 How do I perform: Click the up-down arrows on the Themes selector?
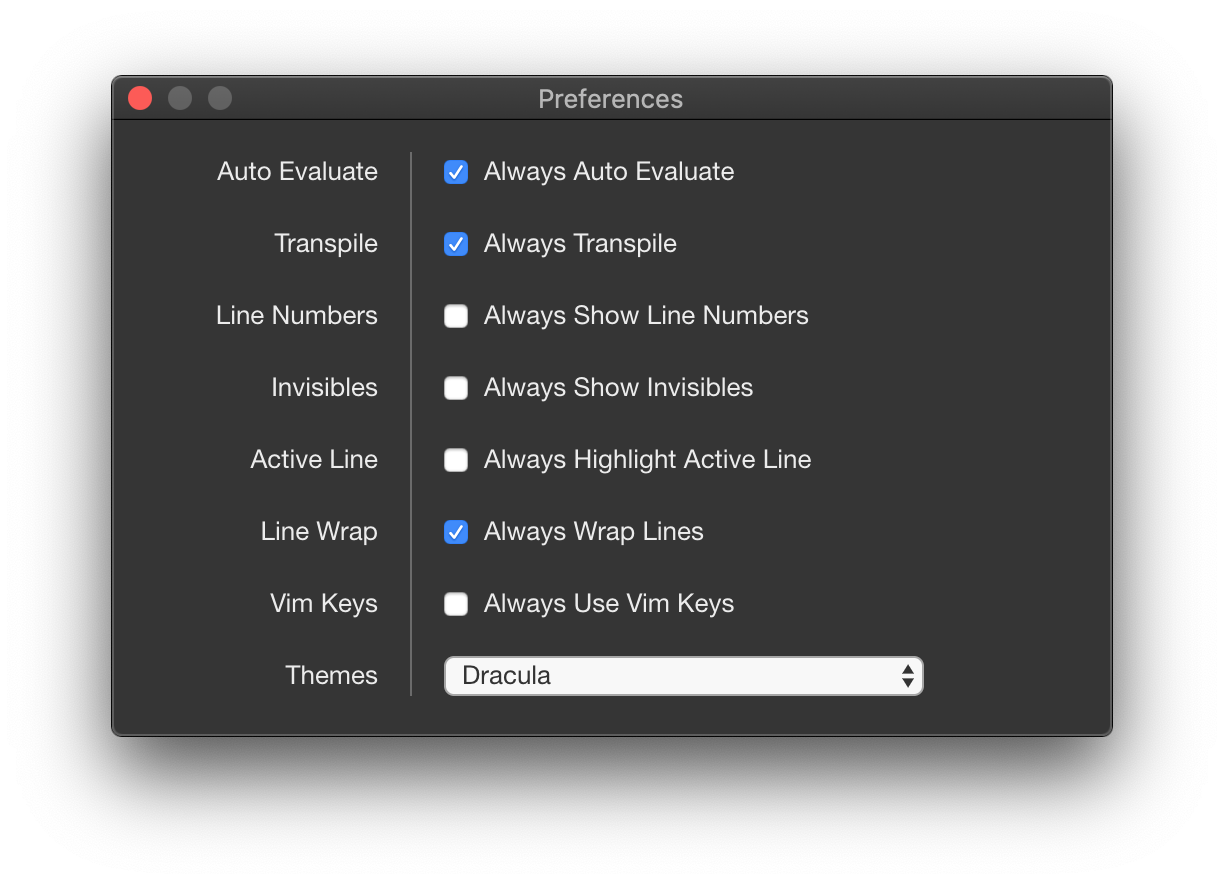click(x=907, y=676)
